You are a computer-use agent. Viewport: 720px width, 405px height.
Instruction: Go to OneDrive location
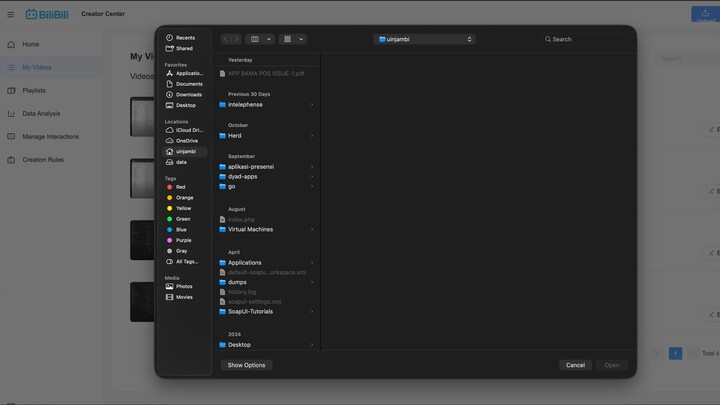pos(186,141)
